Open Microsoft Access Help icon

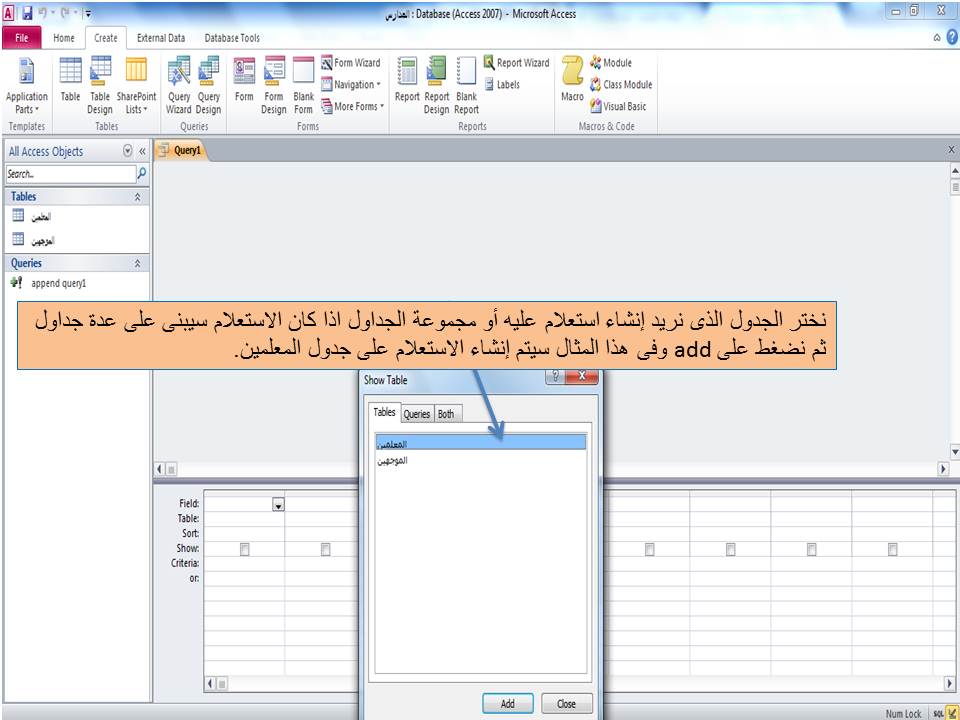coord(952,37)
